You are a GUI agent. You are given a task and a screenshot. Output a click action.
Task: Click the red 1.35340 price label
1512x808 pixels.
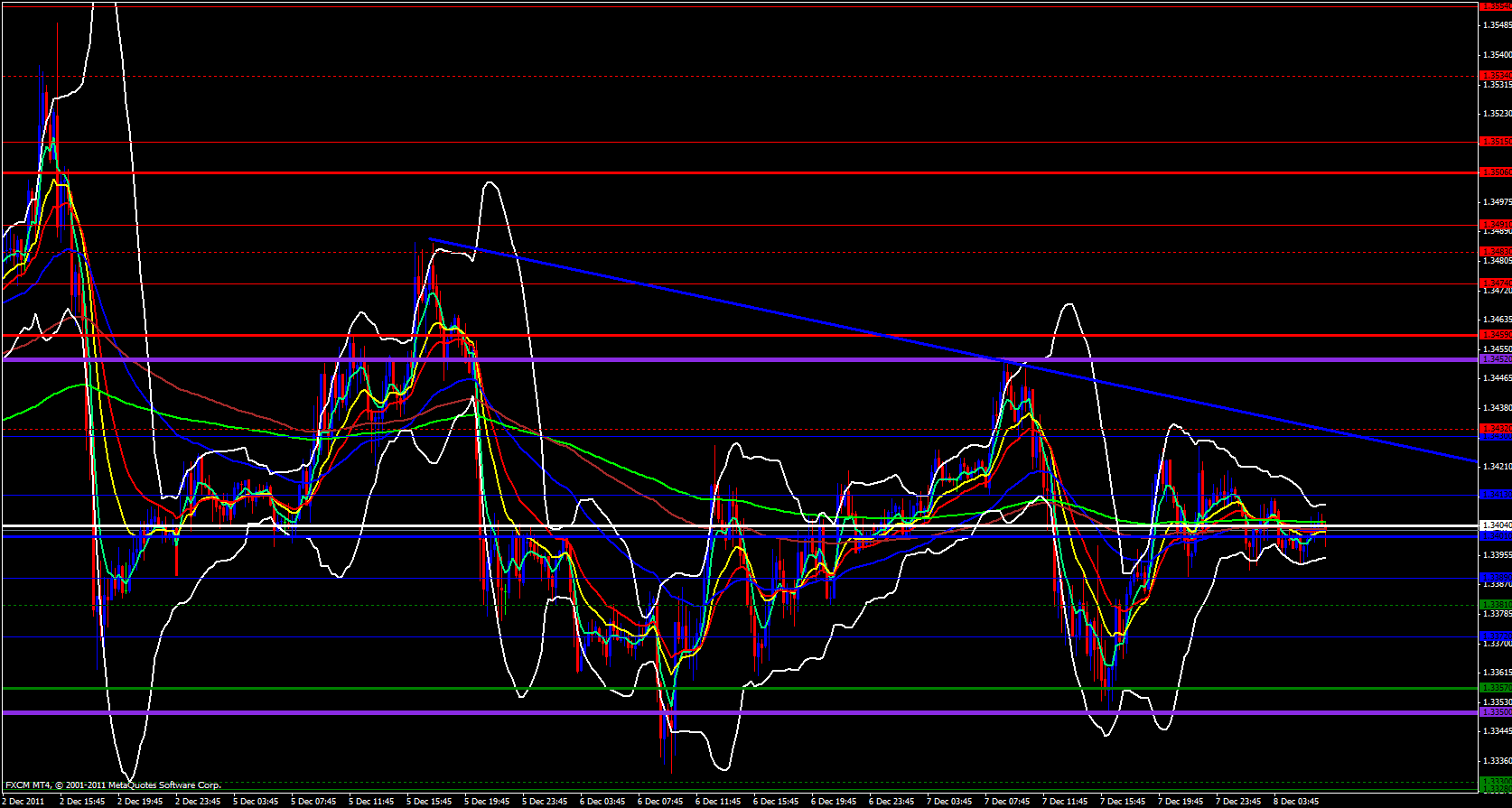[x=1495, y=76]
